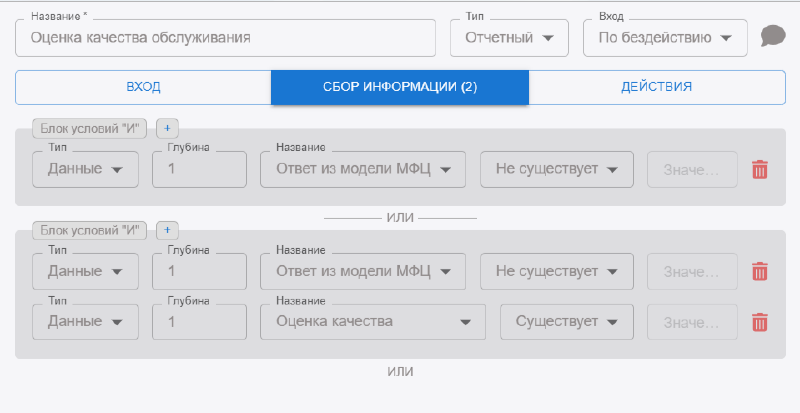Switch to the 'ДЕЙСТВИЯ' tab
The height and width of the screenshot is (413, 800).
pos(656,87)
